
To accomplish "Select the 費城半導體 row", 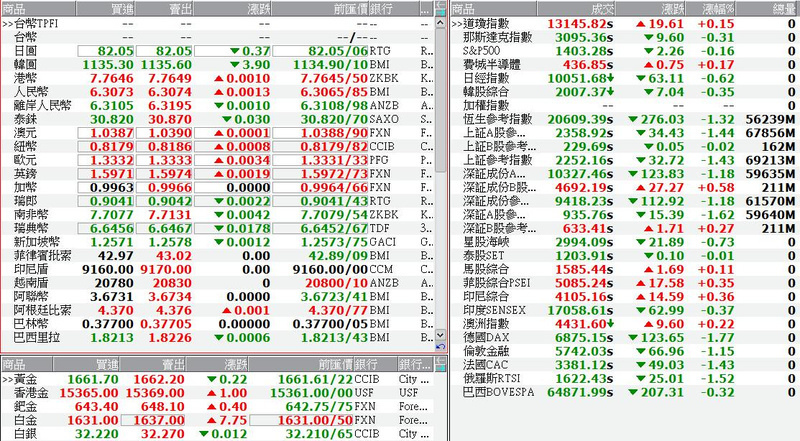I will click(x=625, y=64).
